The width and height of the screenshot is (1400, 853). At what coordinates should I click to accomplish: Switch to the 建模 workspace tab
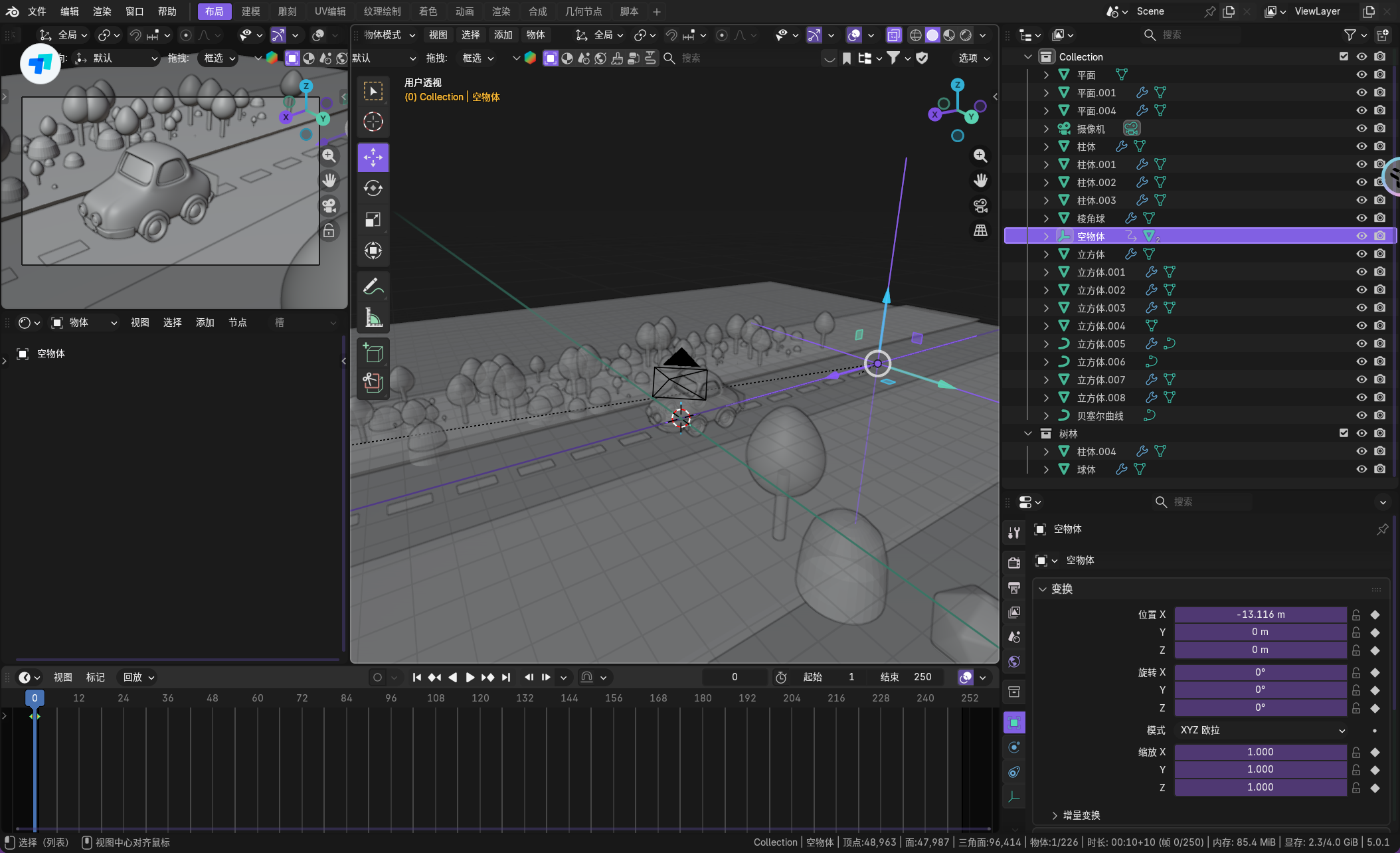250,11
